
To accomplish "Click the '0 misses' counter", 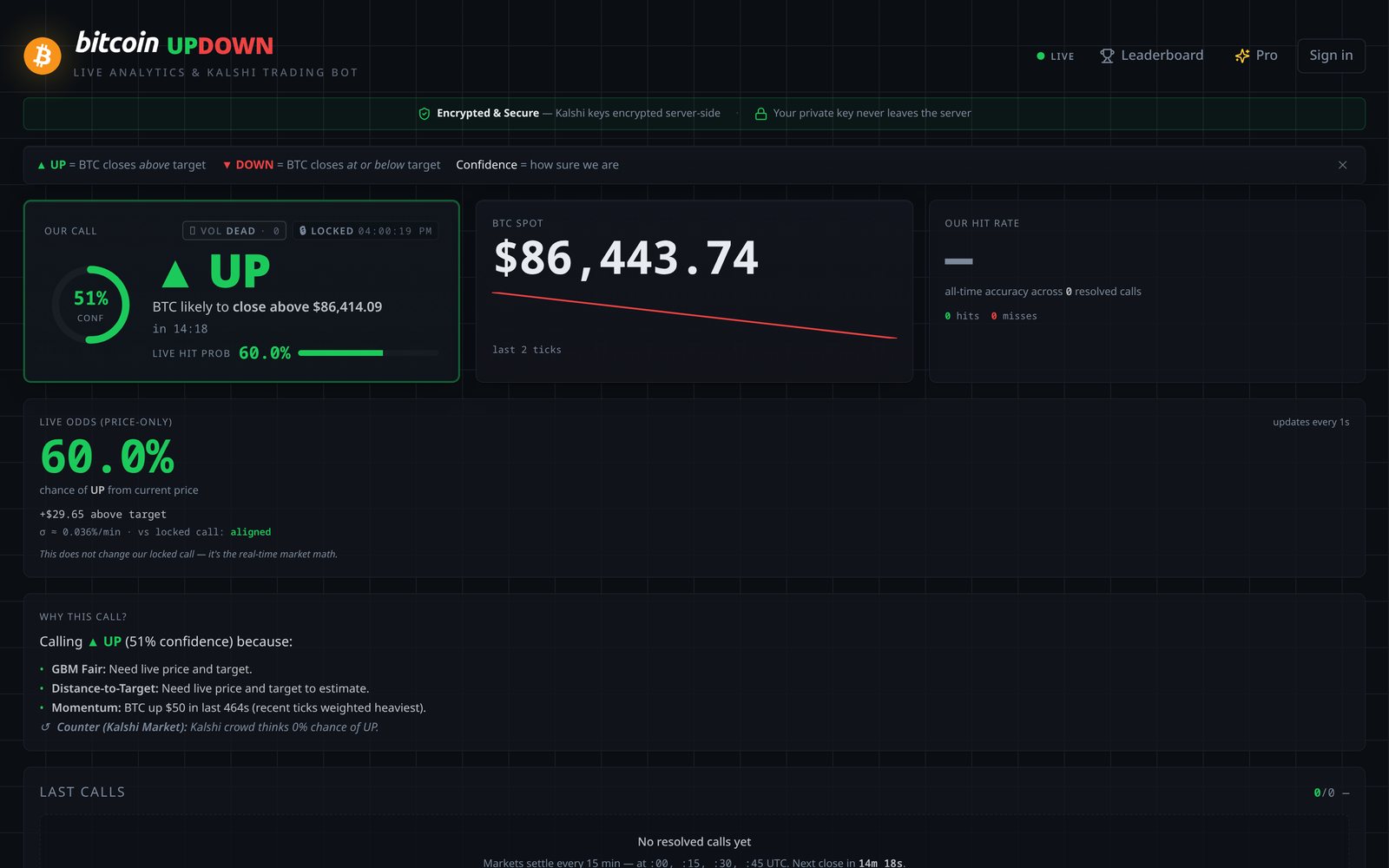I will click(x=1014, y=316).
